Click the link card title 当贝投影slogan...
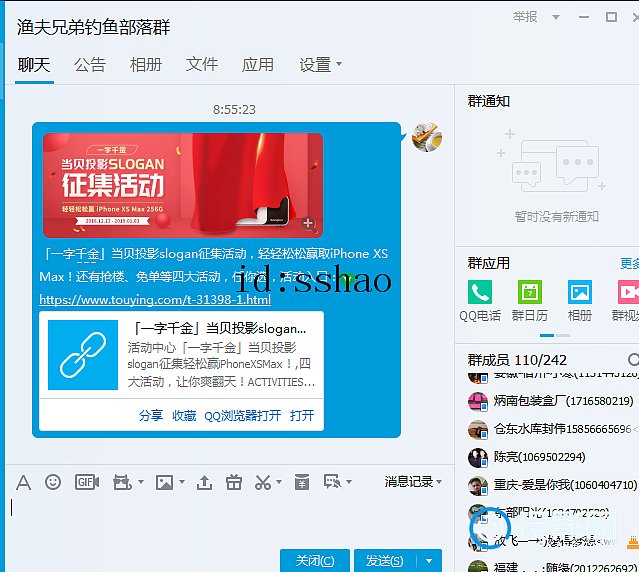 tap(220, 328)
